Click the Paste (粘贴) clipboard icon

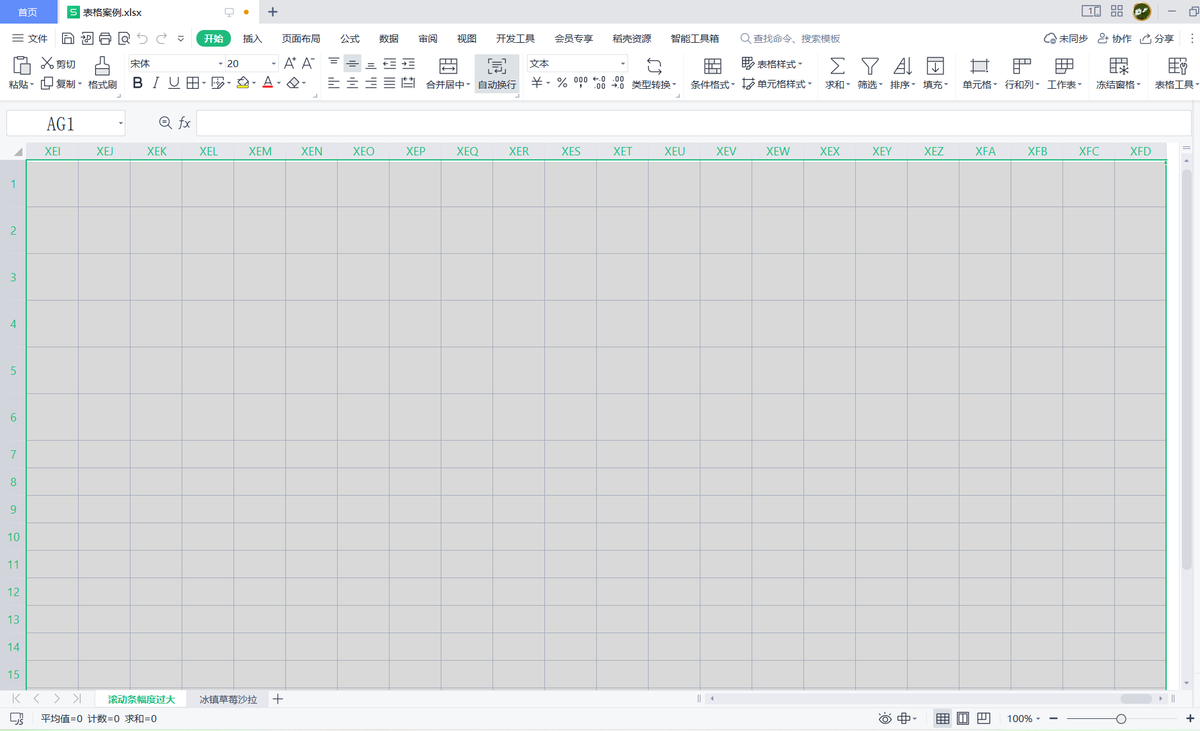coord(21,66)
